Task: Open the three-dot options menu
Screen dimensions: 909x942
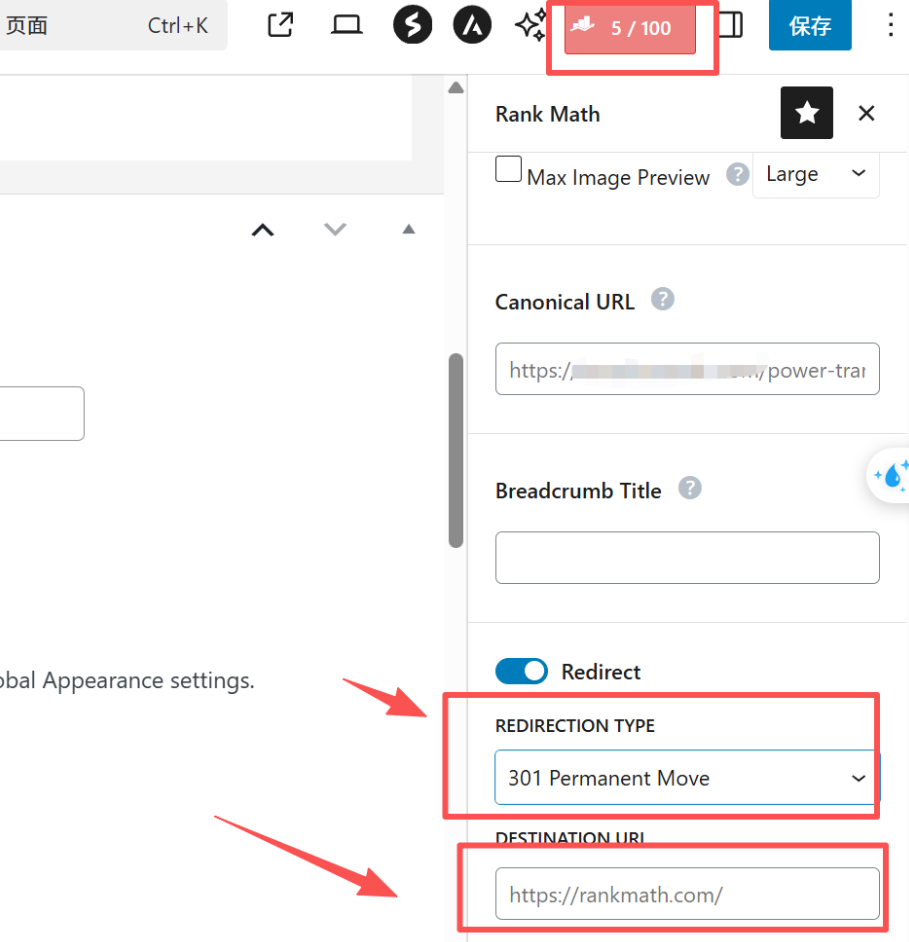Action: click(890, 25)
